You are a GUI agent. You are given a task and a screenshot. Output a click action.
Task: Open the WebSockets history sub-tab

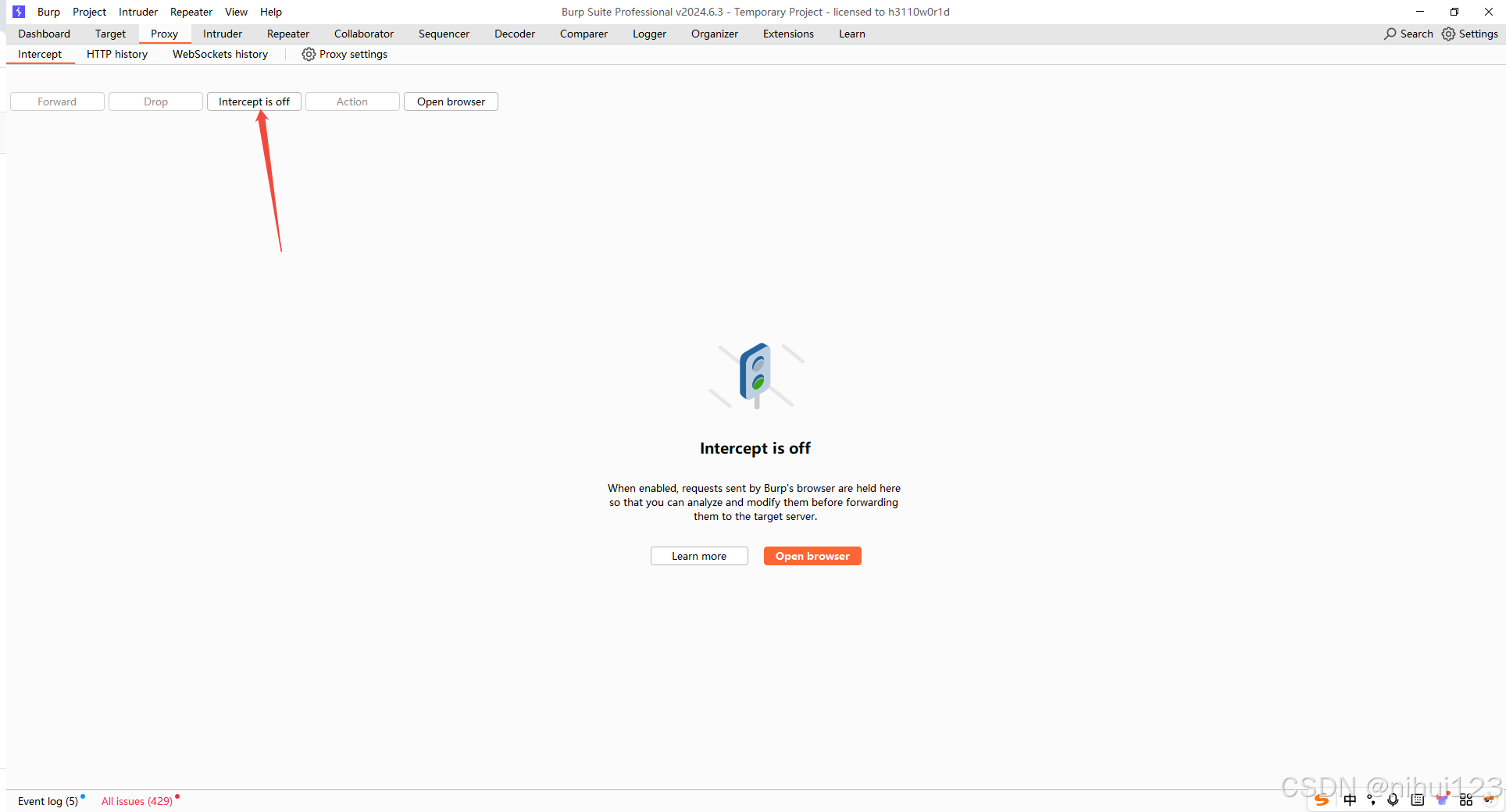220,54
